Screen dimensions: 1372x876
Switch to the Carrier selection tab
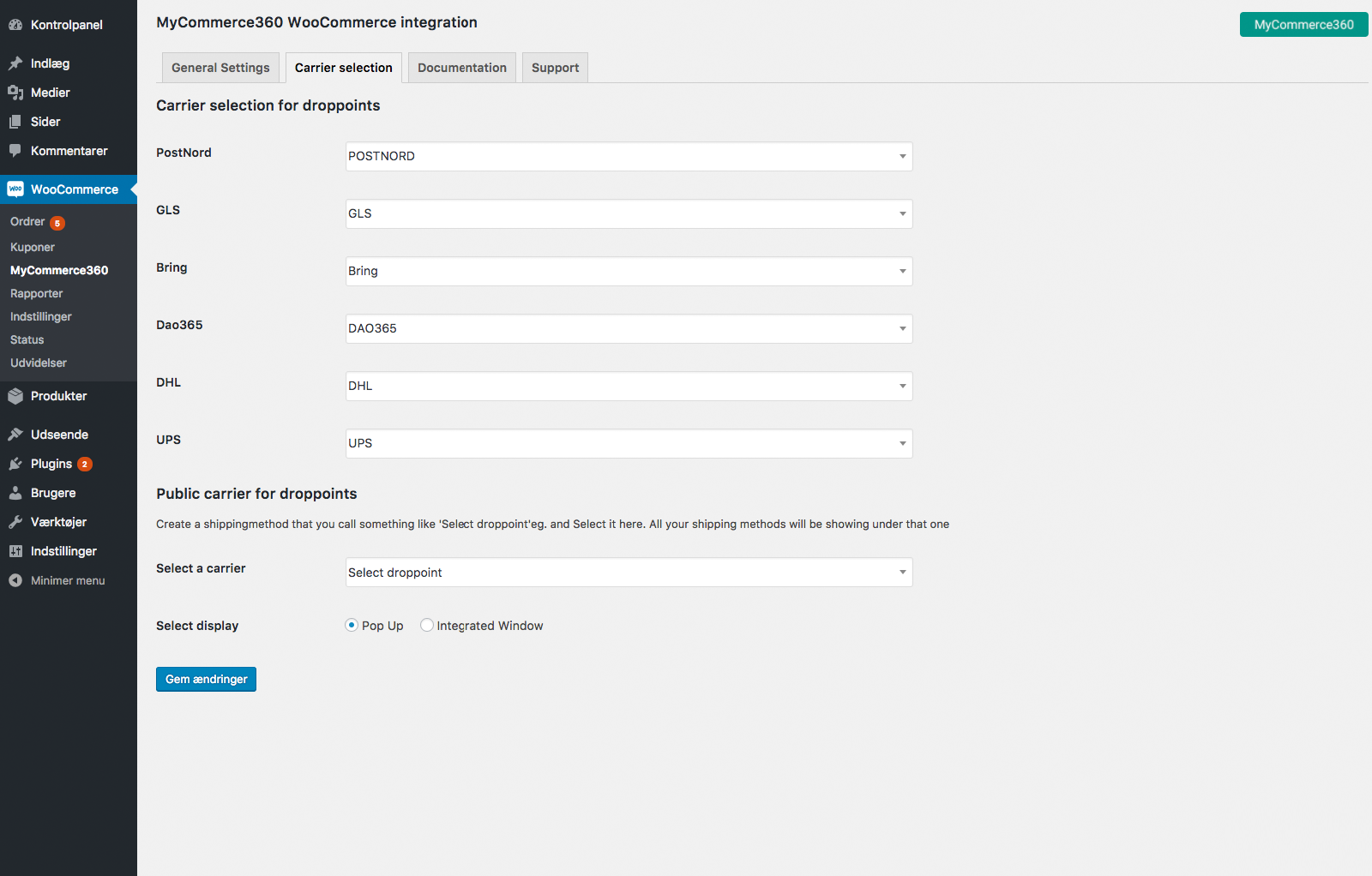344,68
